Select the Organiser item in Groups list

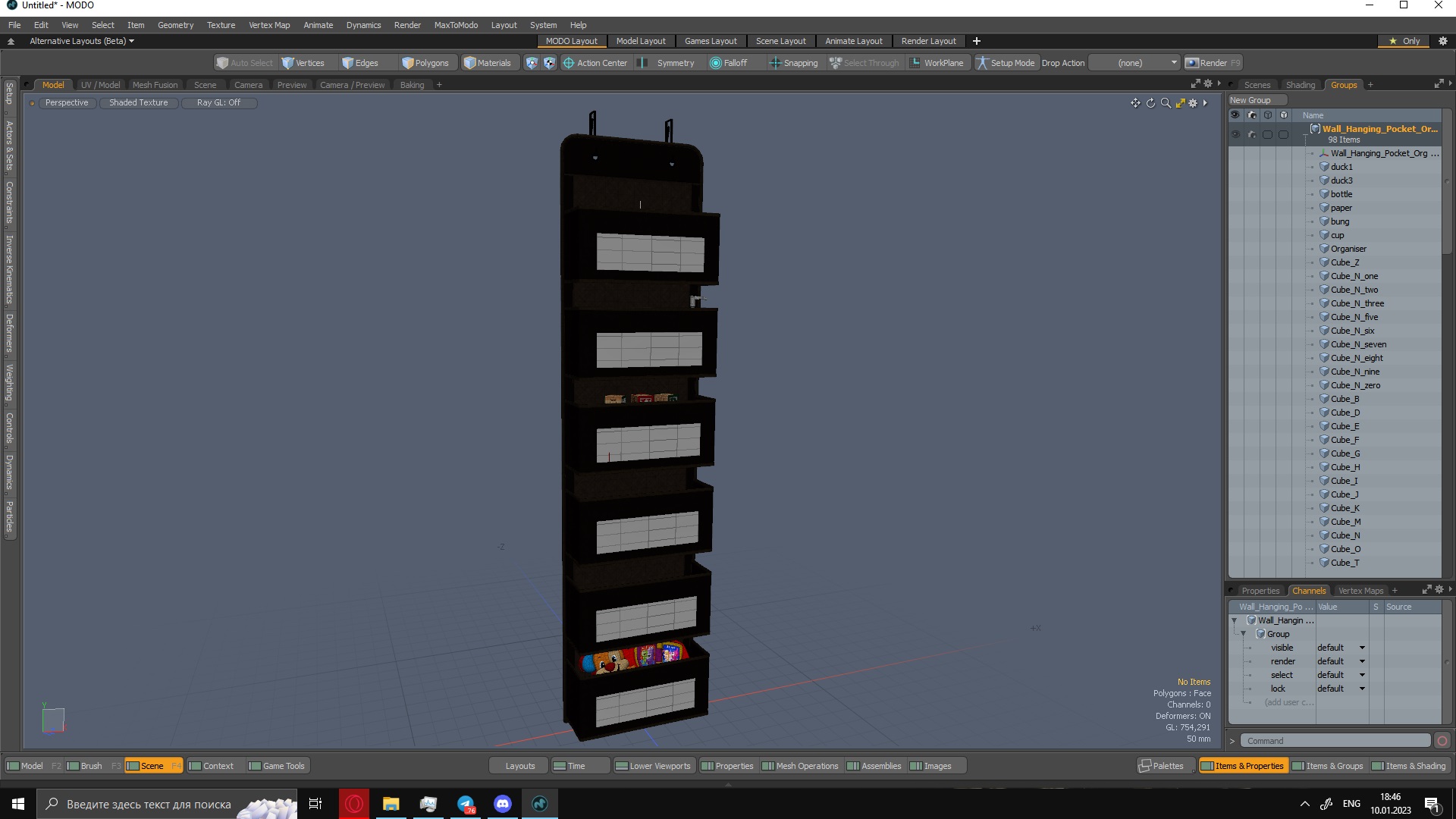[1348, 249]
